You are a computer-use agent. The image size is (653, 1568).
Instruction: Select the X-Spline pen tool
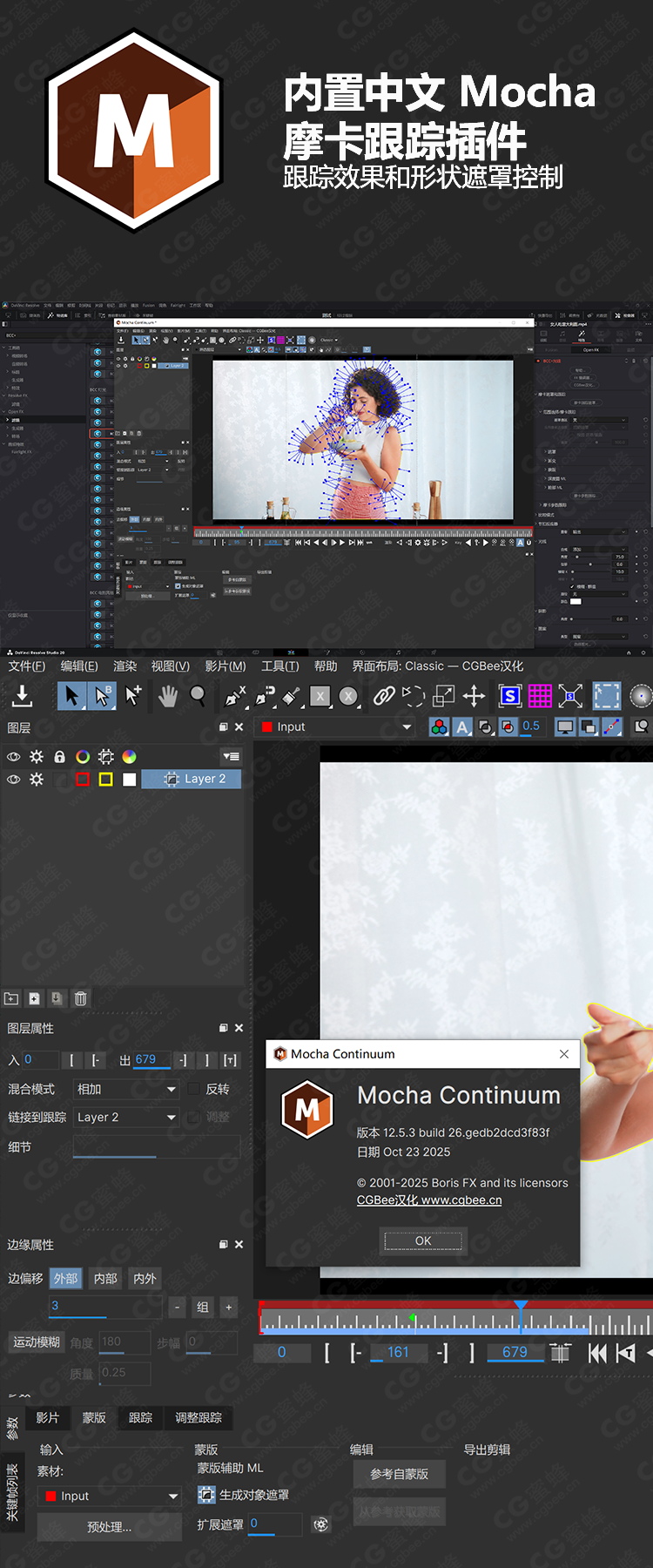click(235, 695)
